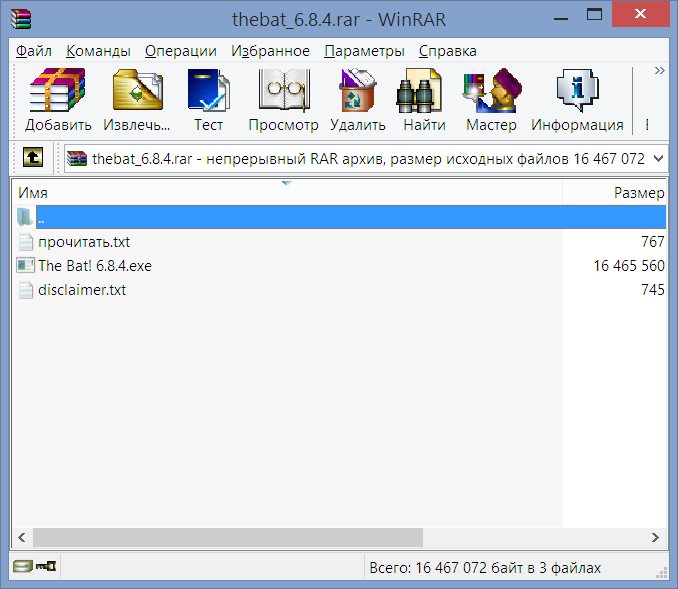
Task: Click the WinRAR archive icon in address bar
Action: [x=77, y=159]
